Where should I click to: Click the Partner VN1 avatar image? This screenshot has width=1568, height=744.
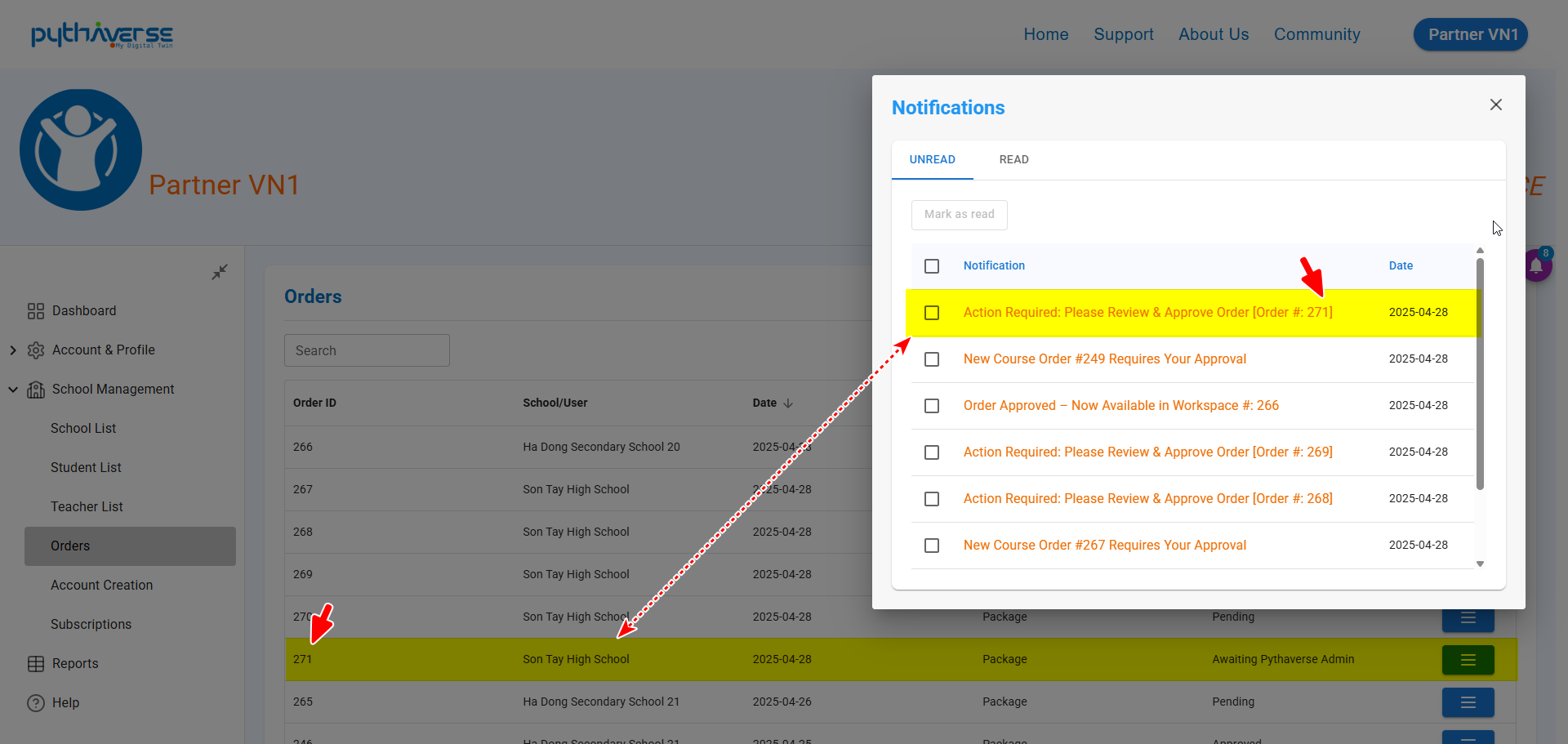coord(81,149)
